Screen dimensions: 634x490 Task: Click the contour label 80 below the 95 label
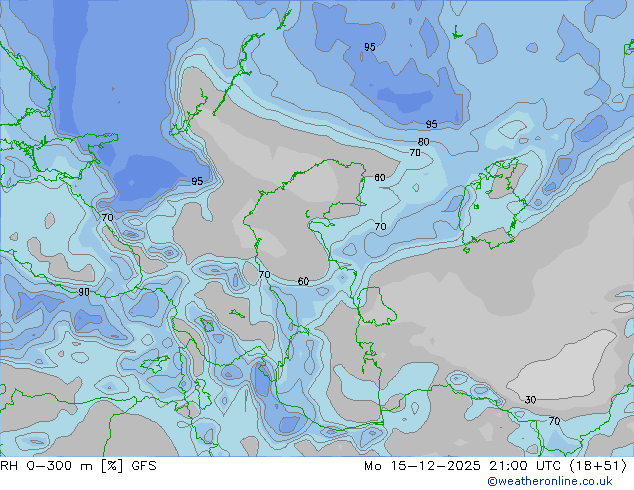coord(423,142)
